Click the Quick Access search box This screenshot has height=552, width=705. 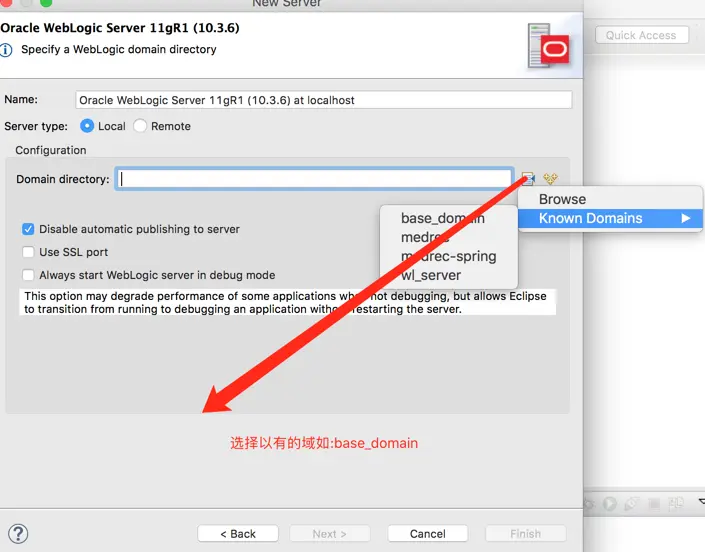tap(642, 35)
